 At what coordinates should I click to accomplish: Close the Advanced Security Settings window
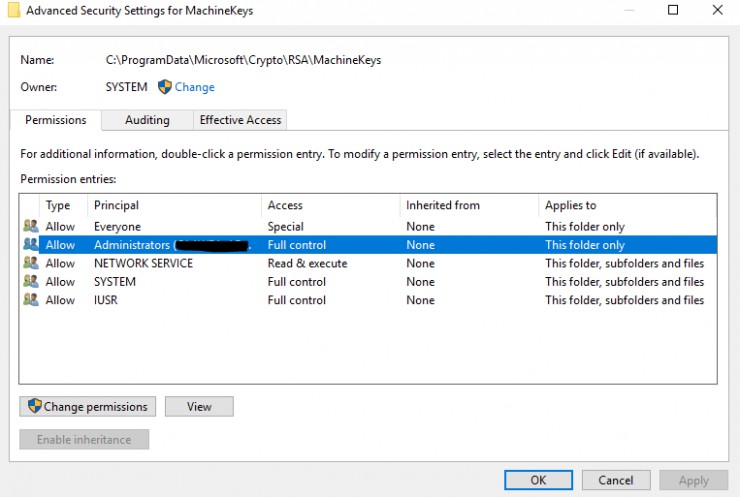[x=717, y=10]
